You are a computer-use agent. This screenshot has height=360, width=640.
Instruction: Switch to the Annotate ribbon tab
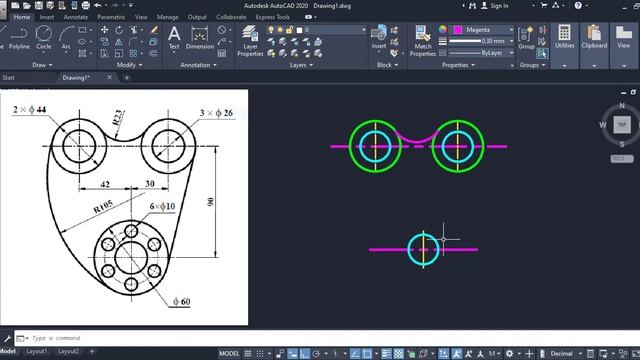click(x=76, y=17)
